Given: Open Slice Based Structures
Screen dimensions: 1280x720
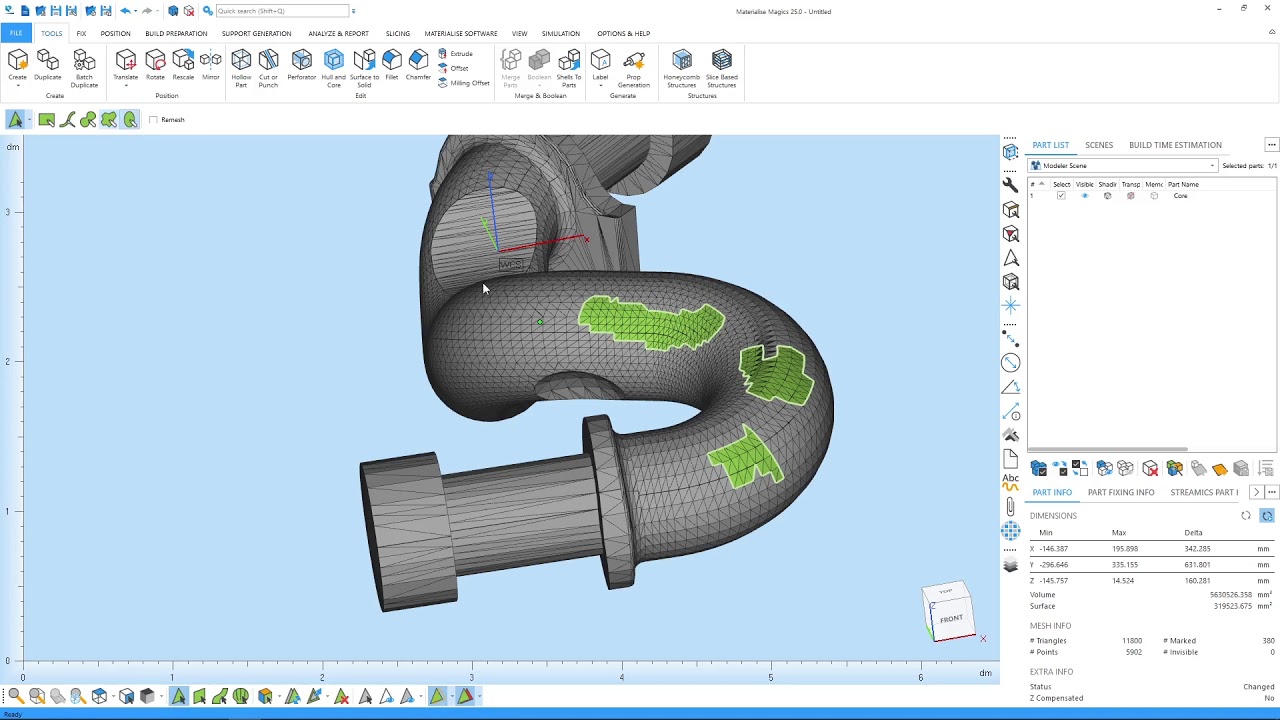Looking at the screenshot, I should pos(721,68).
